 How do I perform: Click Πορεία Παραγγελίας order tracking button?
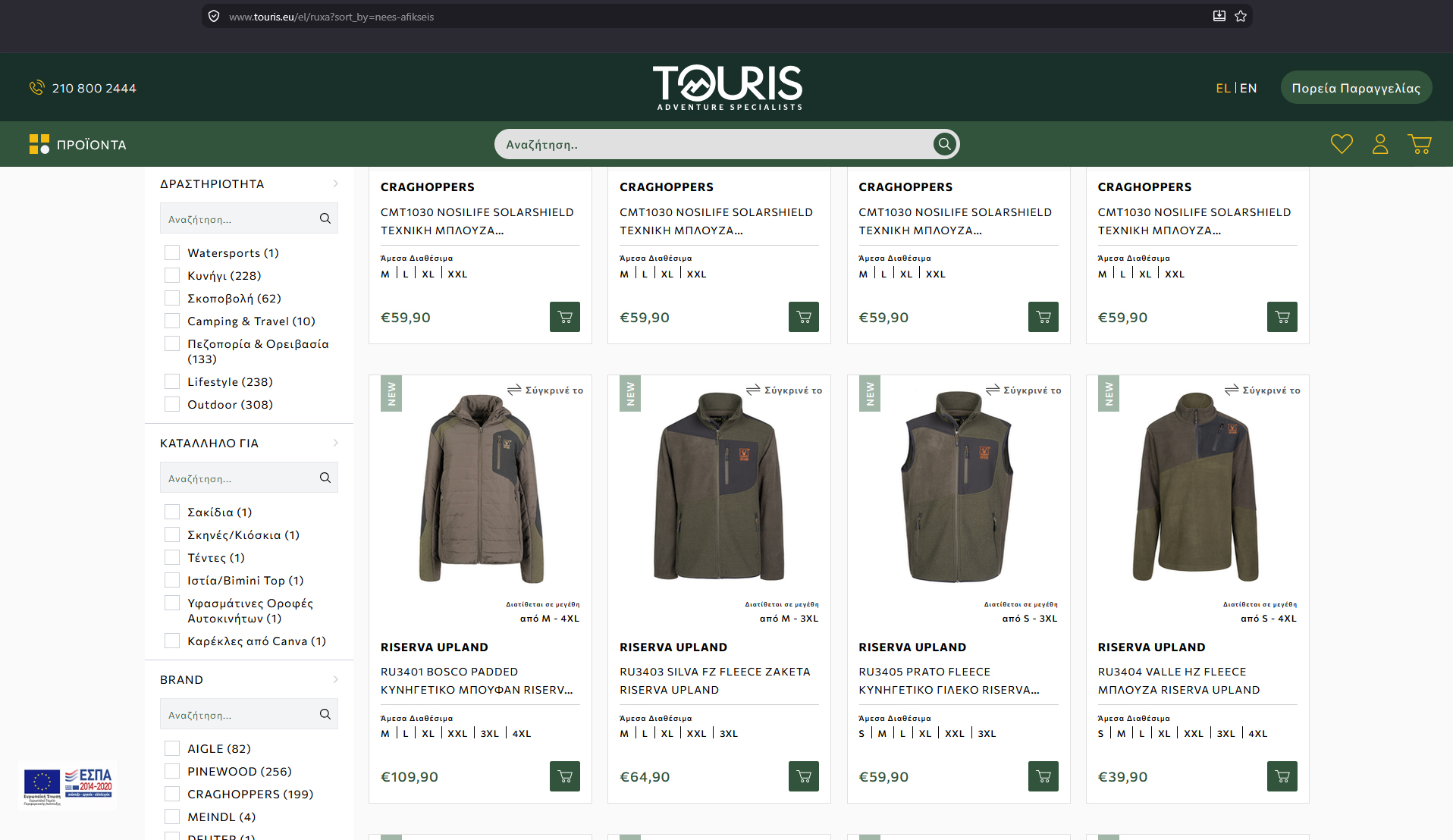click(x=1356, y=88)
